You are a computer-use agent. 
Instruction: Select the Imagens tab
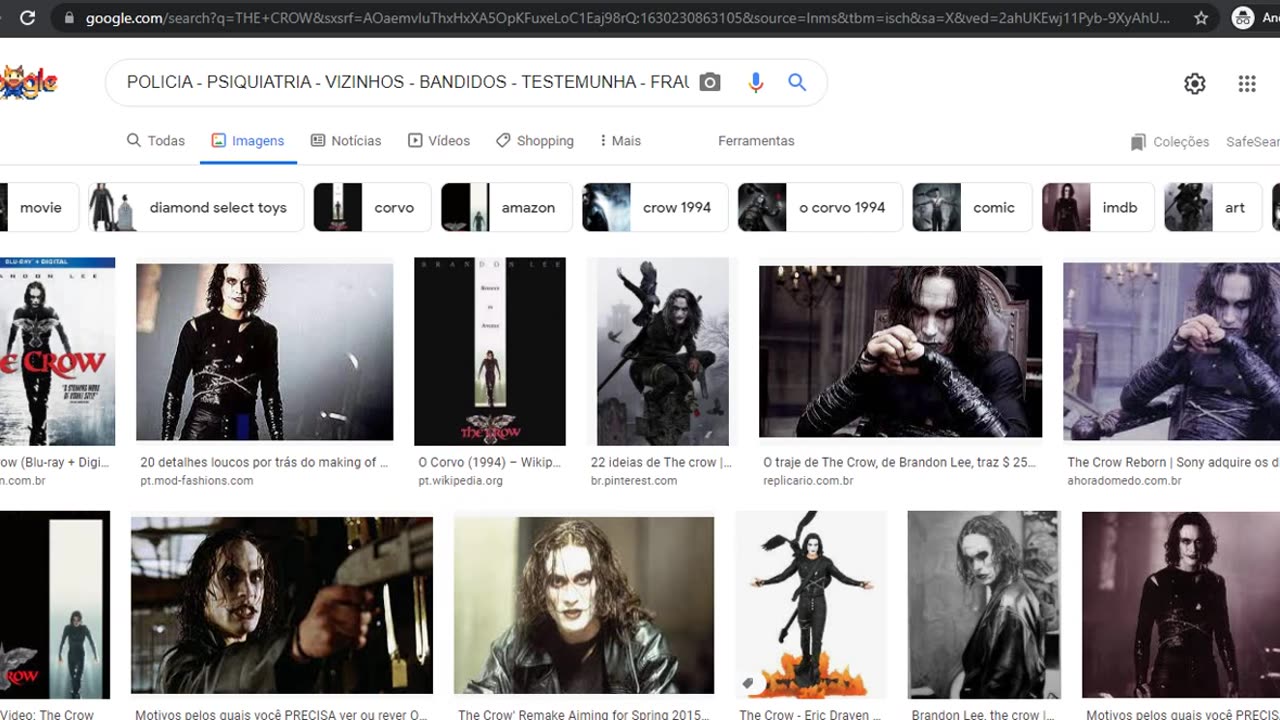(x=248, y=141)
